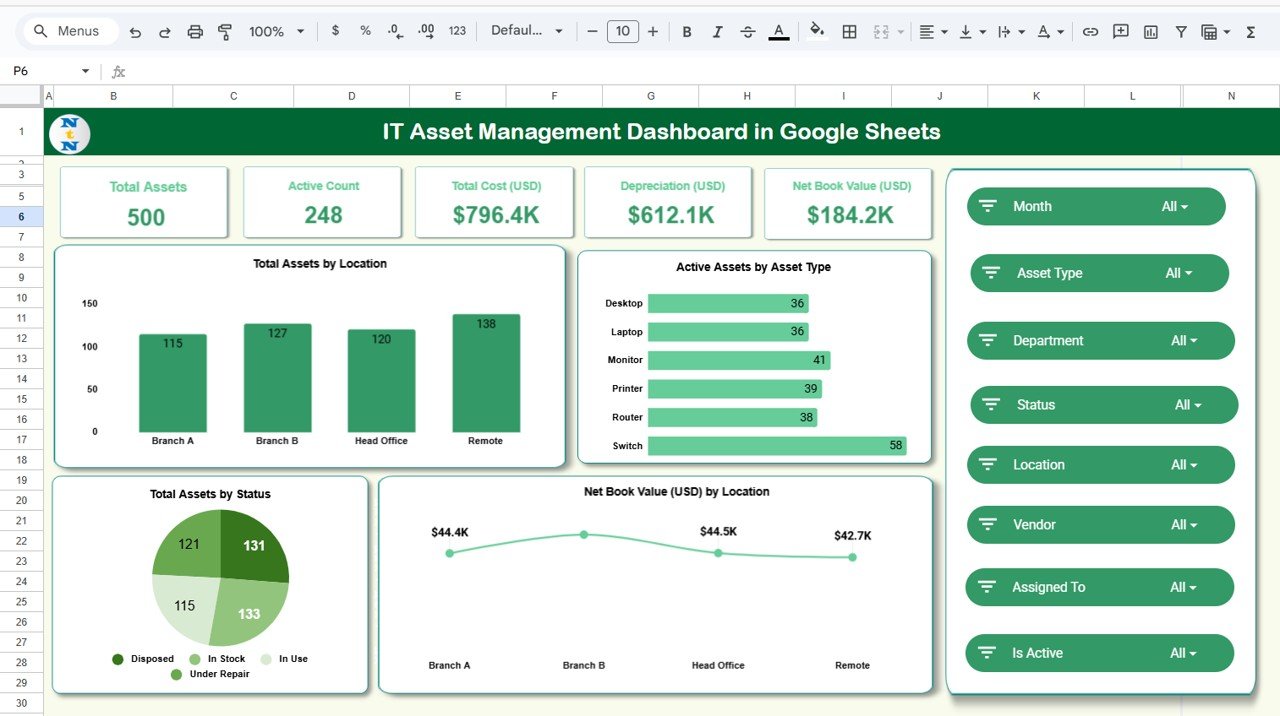Open the text color picker
This screenshot has width=1280, height=716.
pyautogui.click(x=779, y=31)
